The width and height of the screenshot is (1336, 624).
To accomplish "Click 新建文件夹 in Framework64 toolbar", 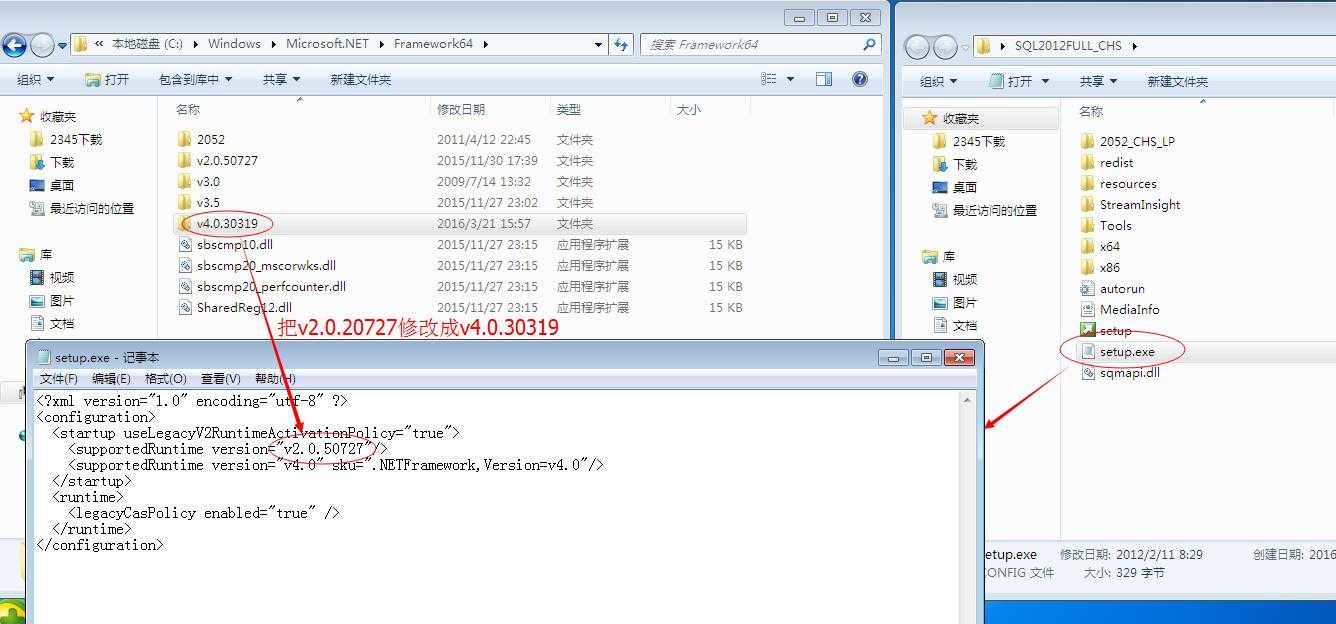I will tap(360, 79).
